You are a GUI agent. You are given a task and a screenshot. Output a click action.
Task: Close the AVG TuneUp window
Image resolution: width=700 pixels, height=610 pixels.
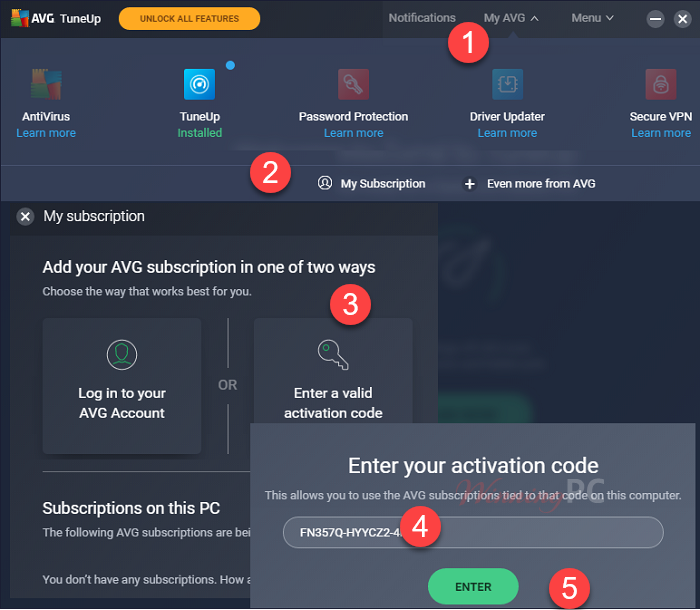coord(683,19)
